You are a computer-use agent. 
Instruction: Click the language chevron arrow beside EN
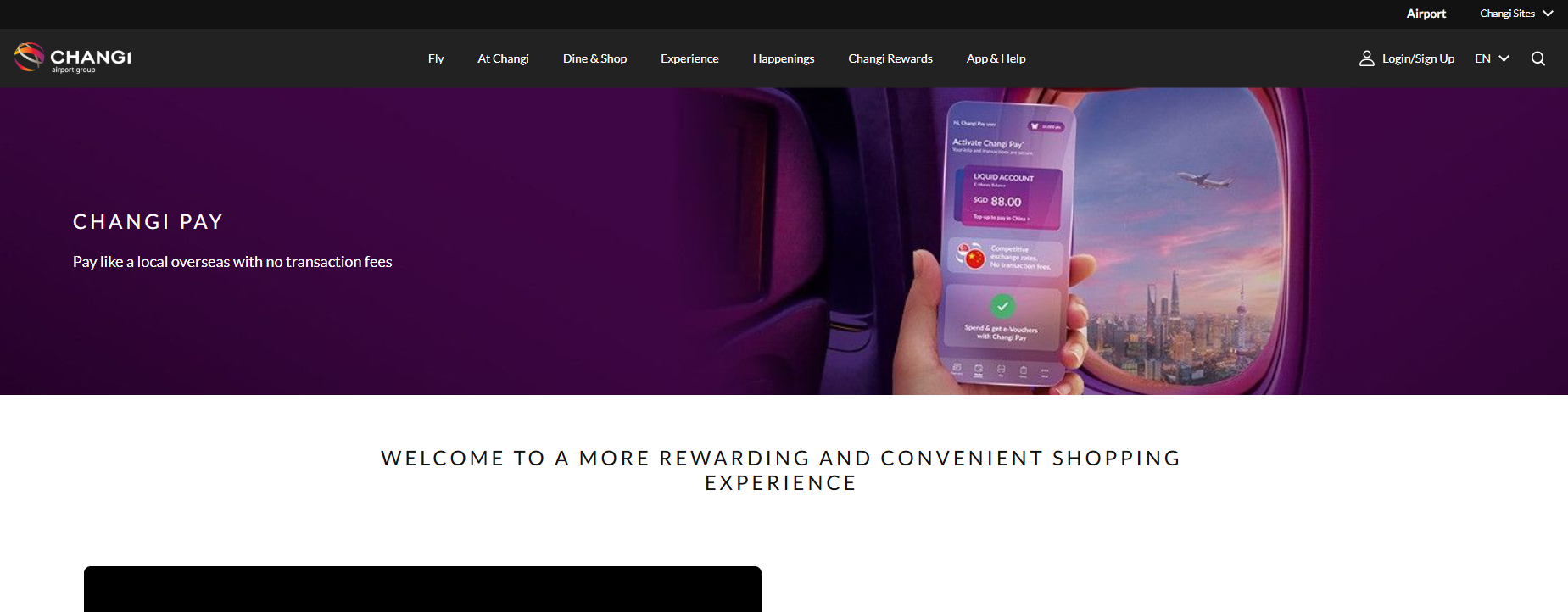click(x=1504, y=58)
